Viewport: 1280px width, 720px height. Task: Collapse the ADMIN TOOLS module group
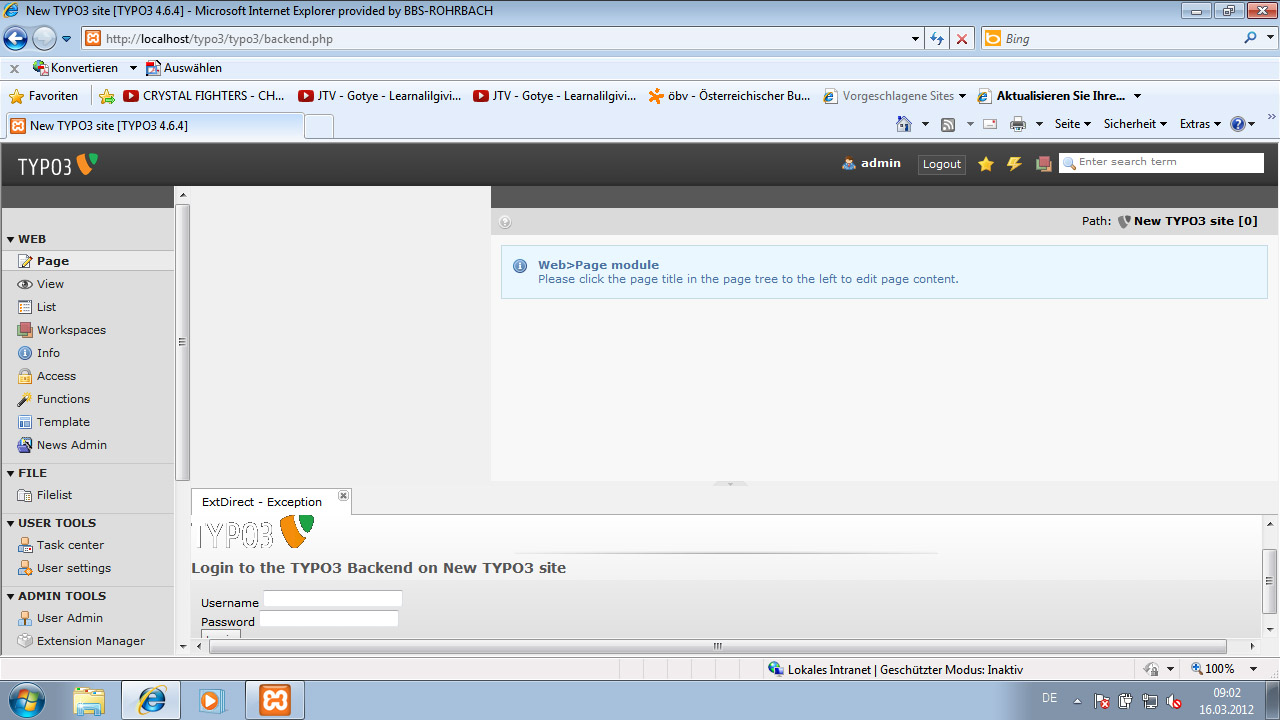coord(11,597)
